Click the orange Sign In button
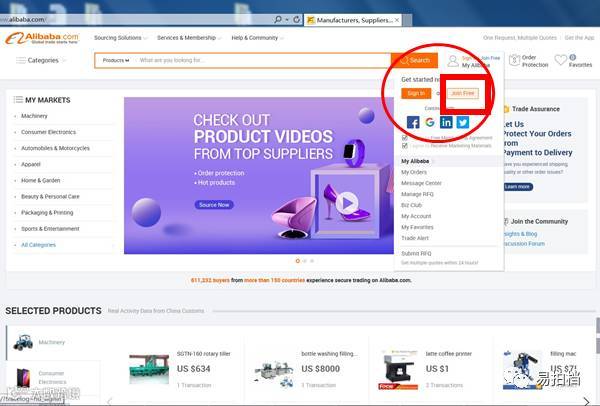The height and width of the screenshot is (406, 600). (416, 93)
